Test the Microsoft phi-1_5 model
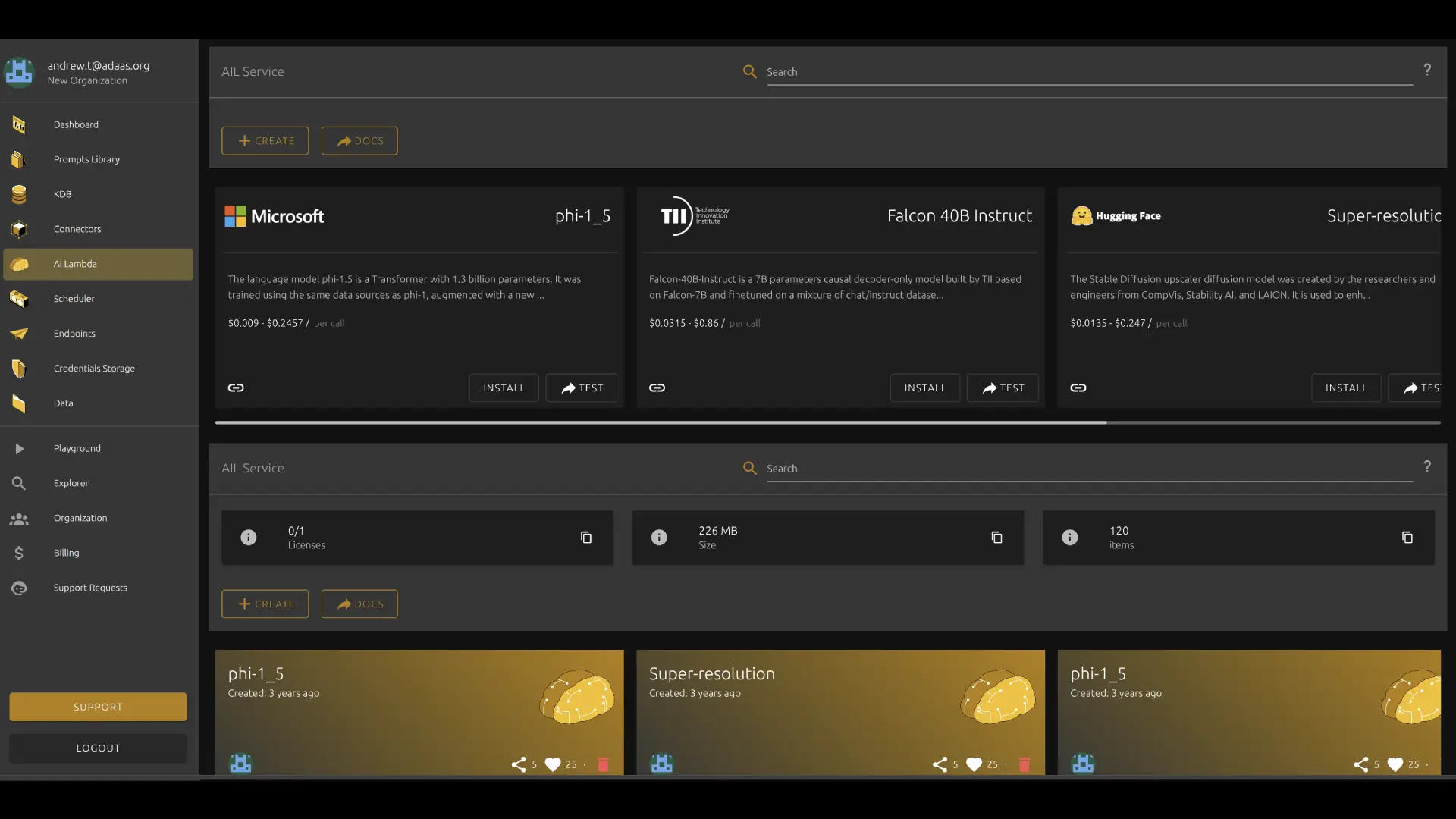The height and width of the screenshot is (819, 1456). 581,388
